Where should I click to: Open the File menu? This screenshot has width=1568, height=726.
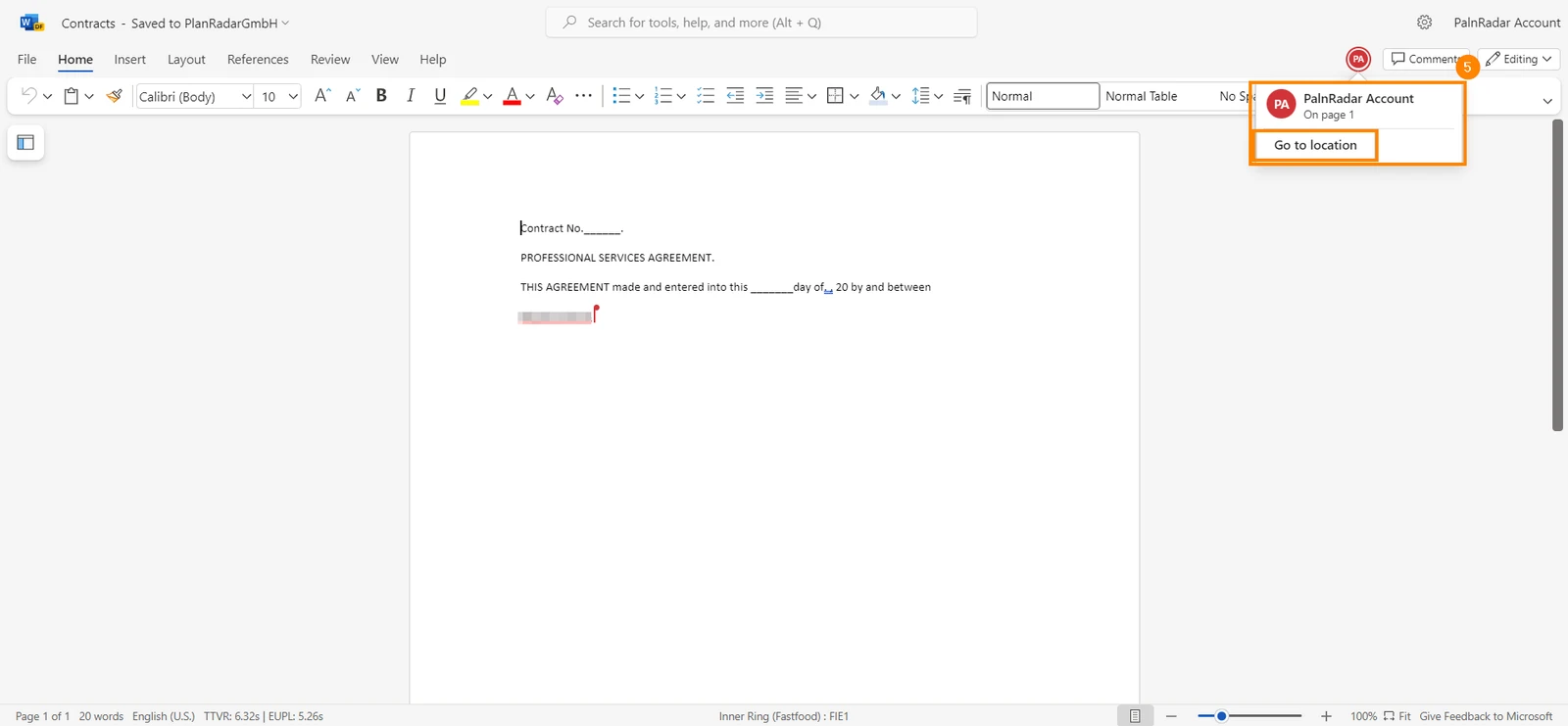[x=27, y=60]
